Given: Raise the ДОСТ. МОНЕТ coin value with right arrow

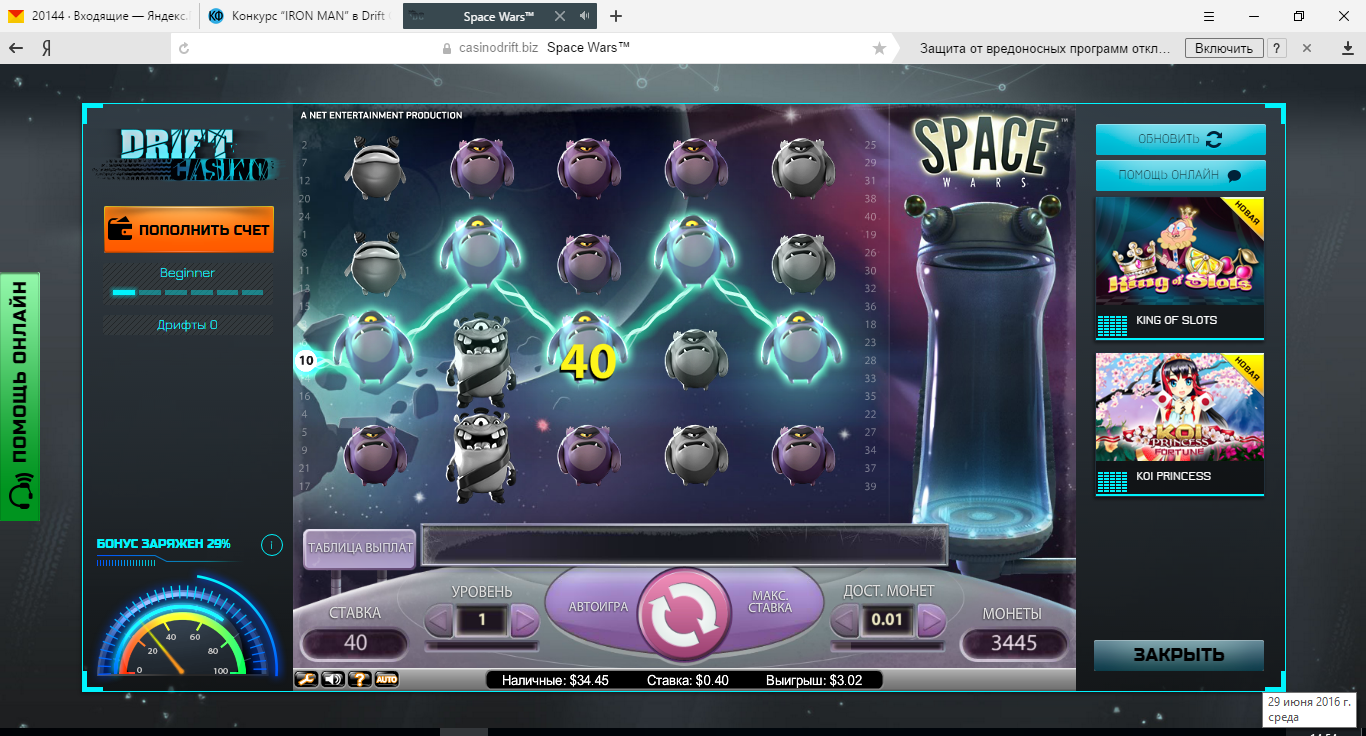Looking at the screenshot, I should coord(932,621).
